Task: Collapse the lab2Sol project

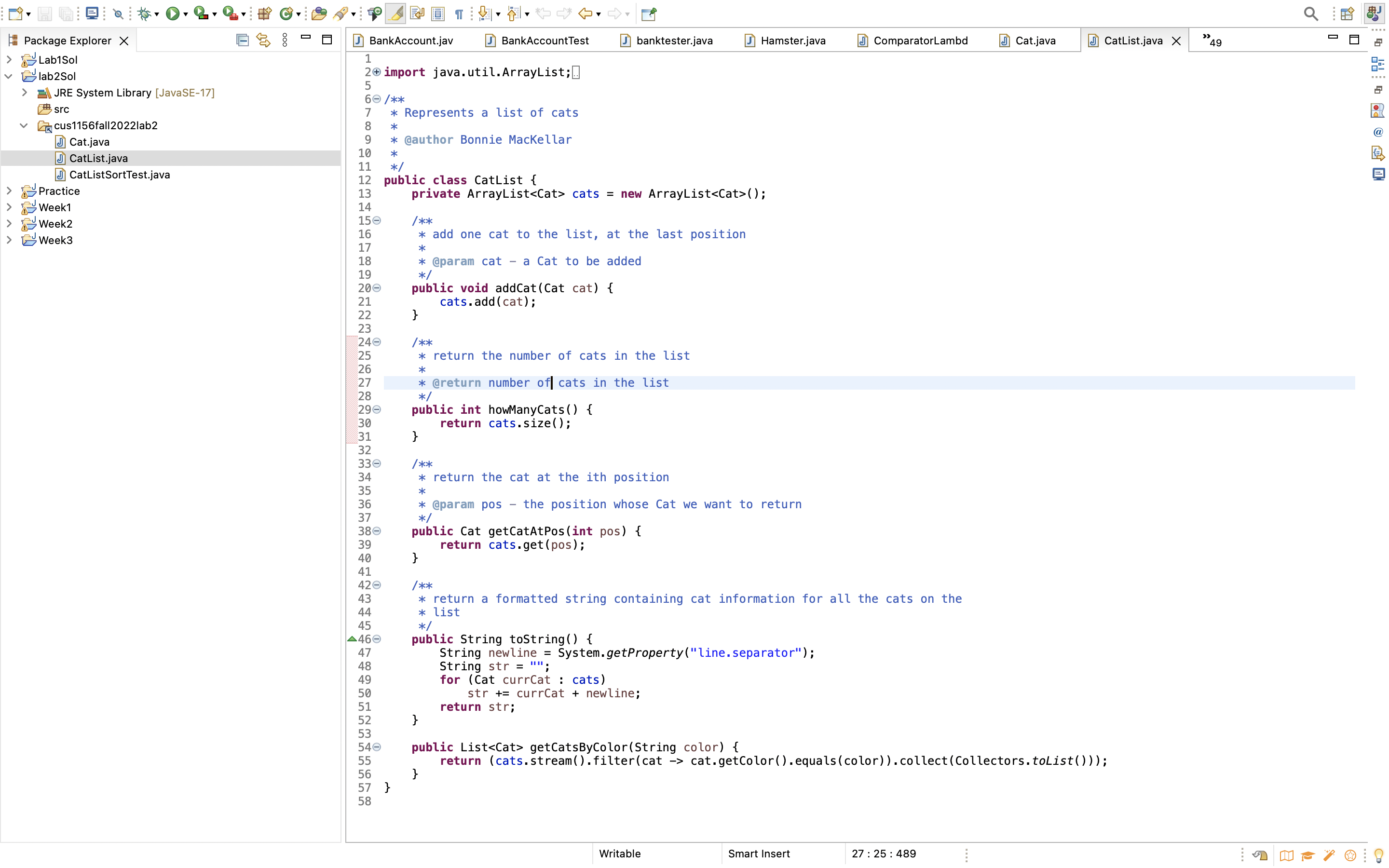Action: click(x=8, y=76)
